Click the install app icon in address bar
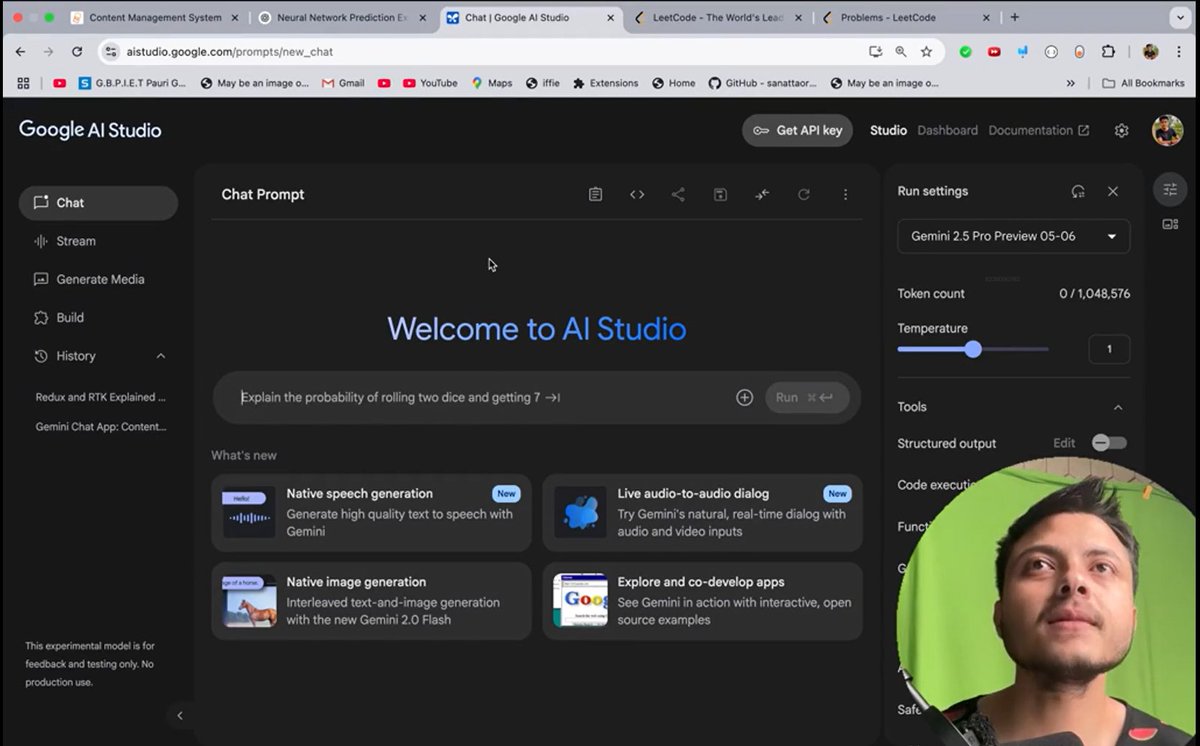 pyautogui.click(x=875, y=51)
